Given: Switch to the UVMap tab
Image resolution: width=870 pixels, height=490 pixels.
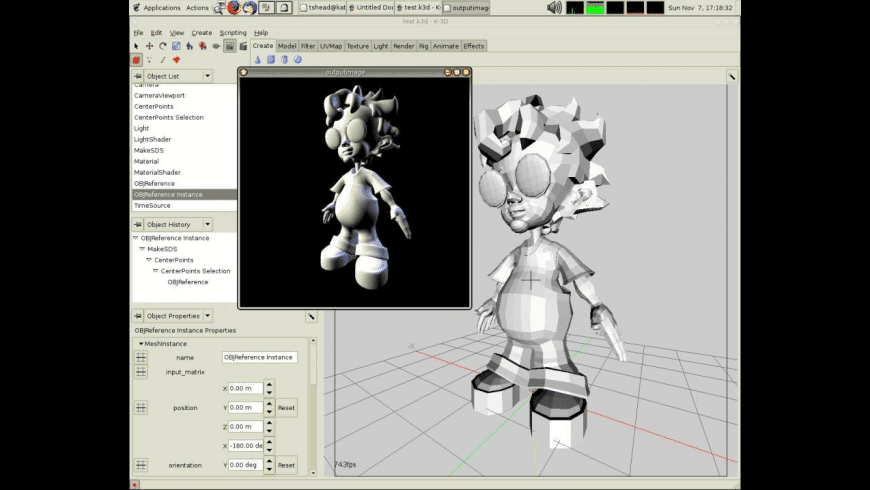Looking at the screenshot, I should [x=331, y=46].
